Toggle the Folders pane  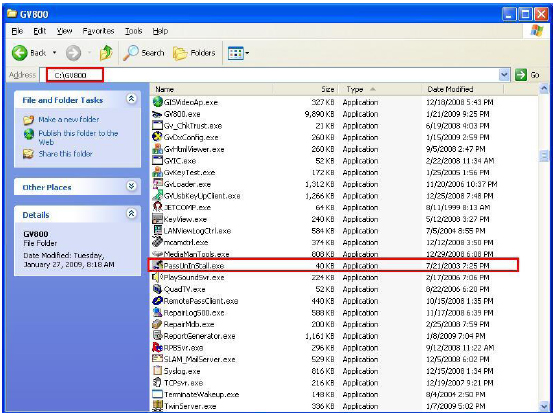click(194, 53)
